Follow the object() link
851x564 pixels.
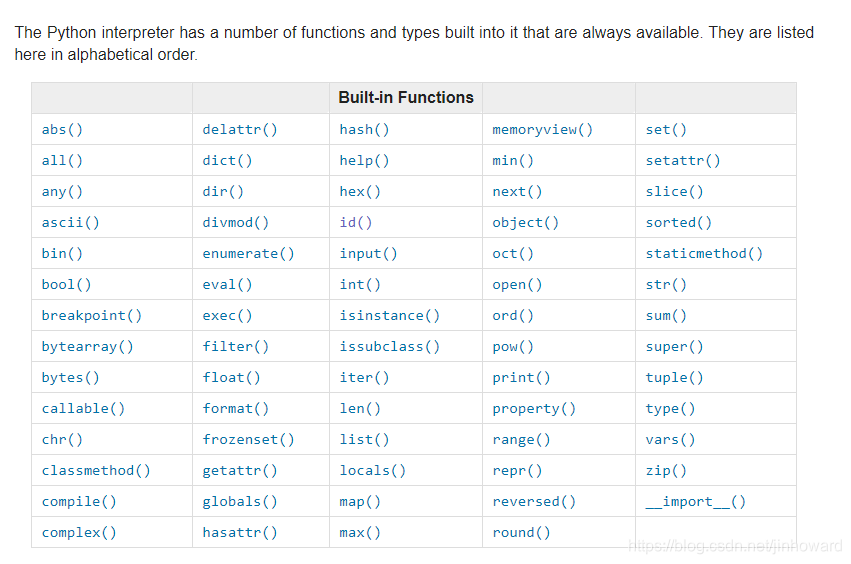(525, 222)
